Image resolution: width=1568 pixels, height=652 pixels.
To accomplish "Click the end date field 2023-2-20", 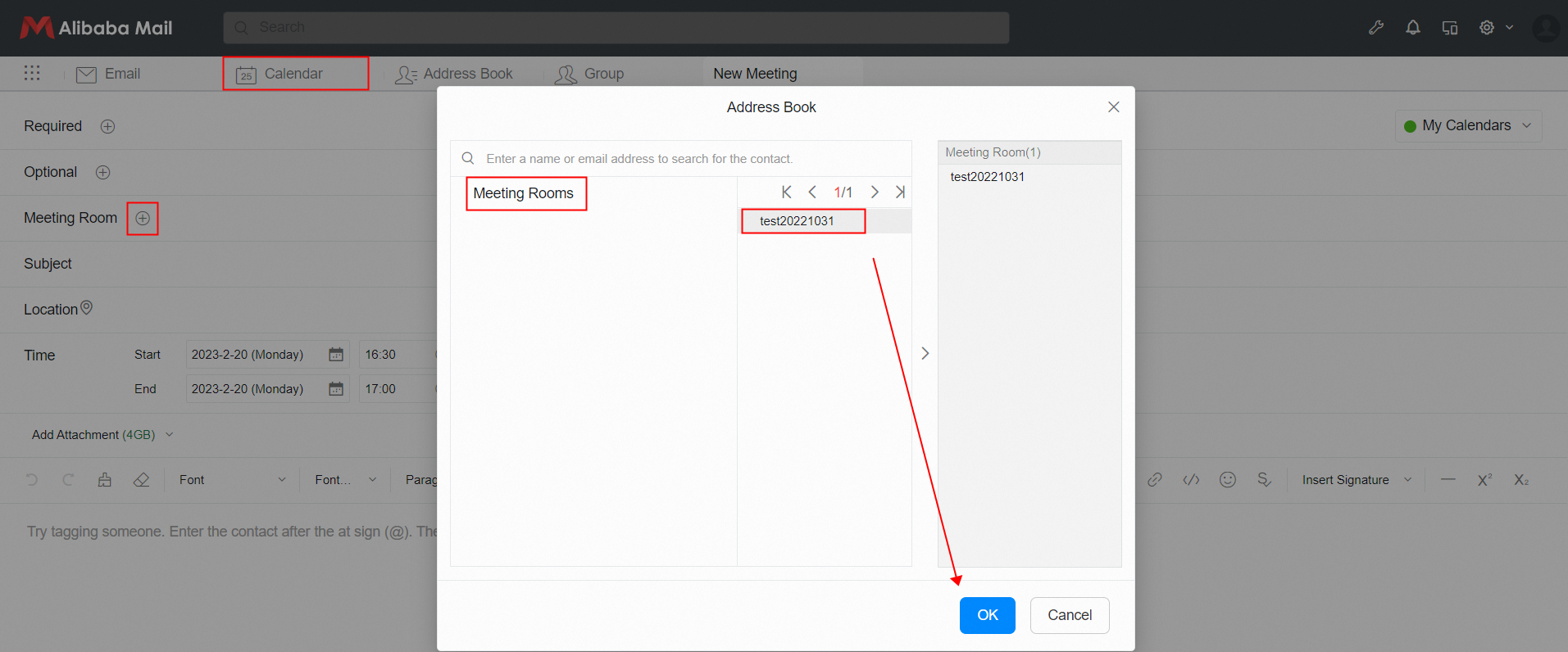I will coord(267,389).
